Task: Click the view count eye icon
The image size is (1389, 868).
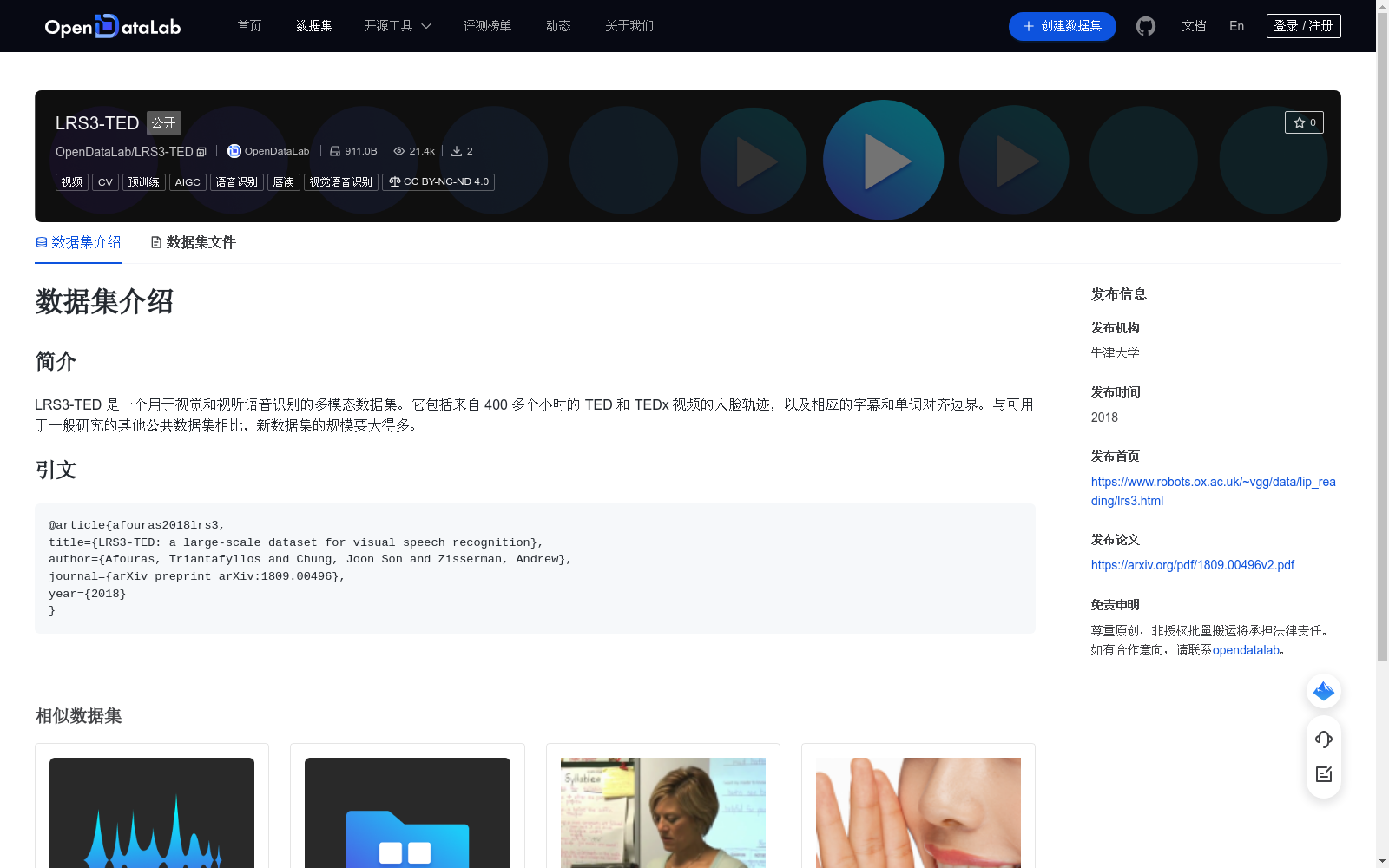Action: (399, 151)
